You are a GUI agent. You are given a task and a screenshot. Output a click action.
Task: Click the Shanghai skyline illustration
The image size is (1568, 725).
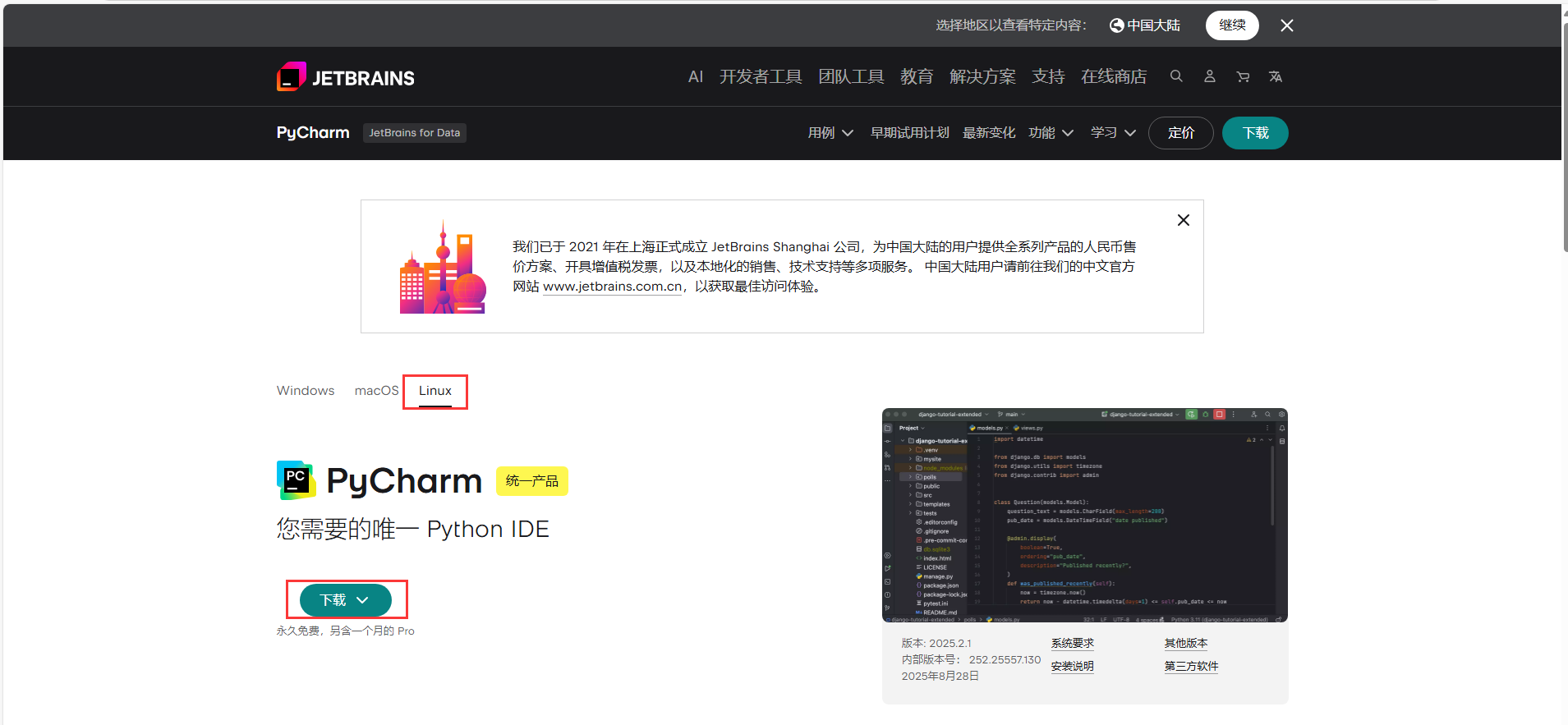443,267
